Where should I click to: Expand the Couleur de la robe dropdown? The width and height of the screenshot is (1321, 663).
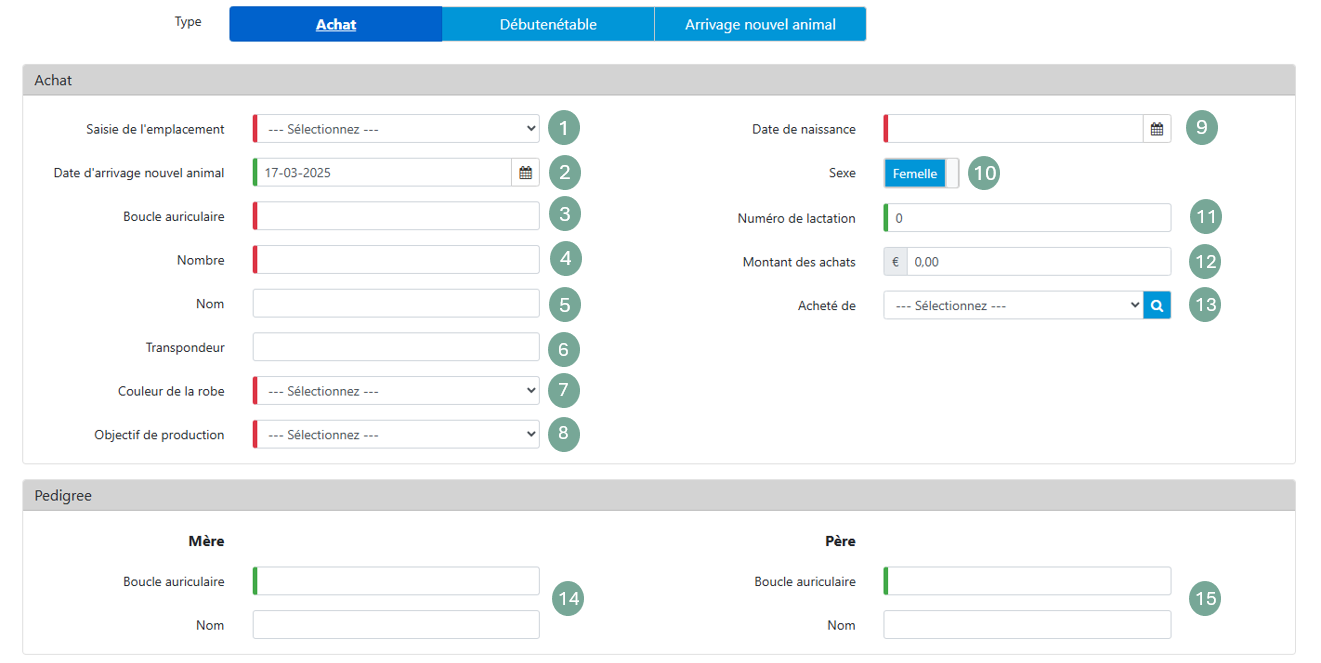pos(396,391)
